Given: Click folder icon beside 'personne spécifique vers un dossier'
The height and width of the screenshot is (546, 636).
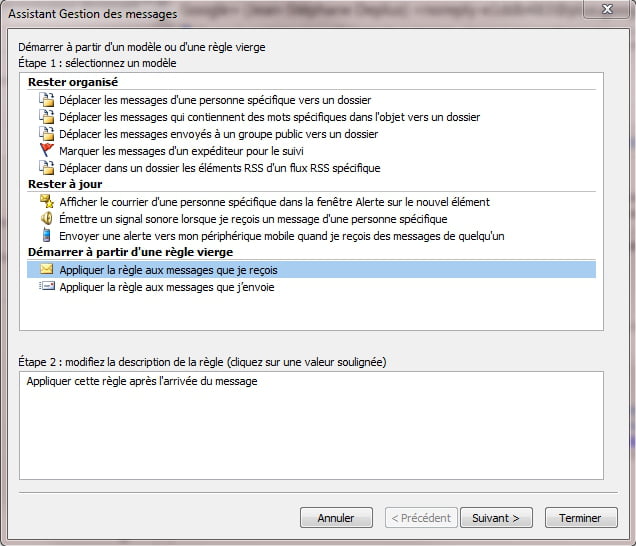Looking at the screenshot, I should tap(47, 99).
